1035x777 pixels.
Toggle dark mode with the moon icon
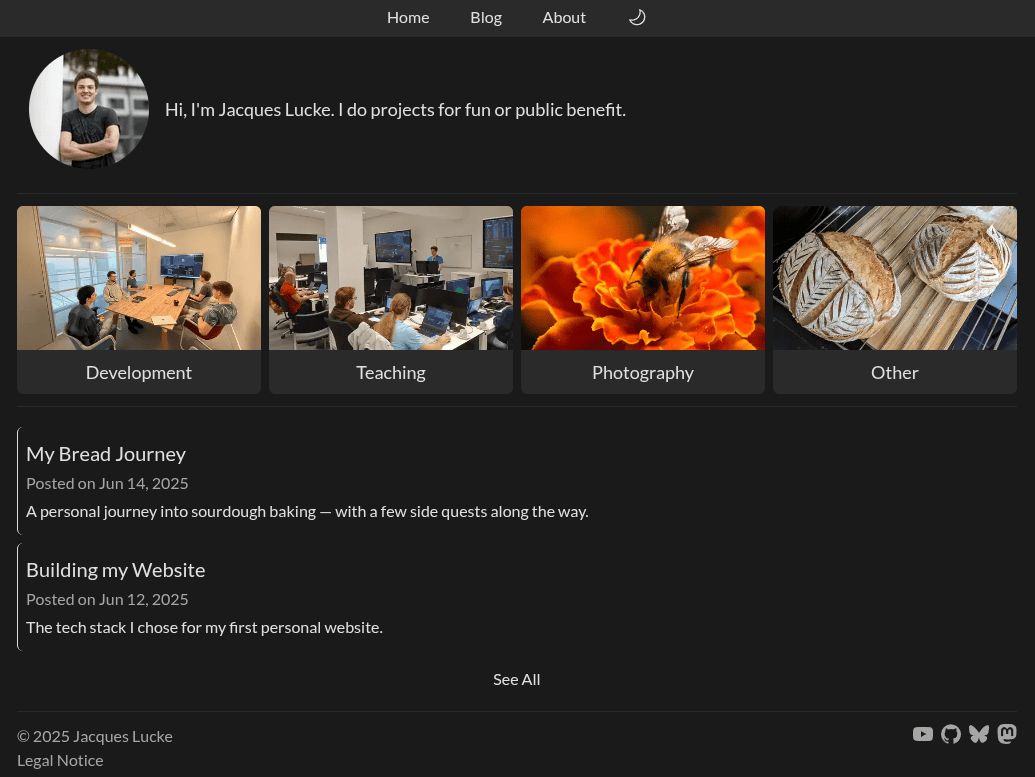click(x=637, y=17)
